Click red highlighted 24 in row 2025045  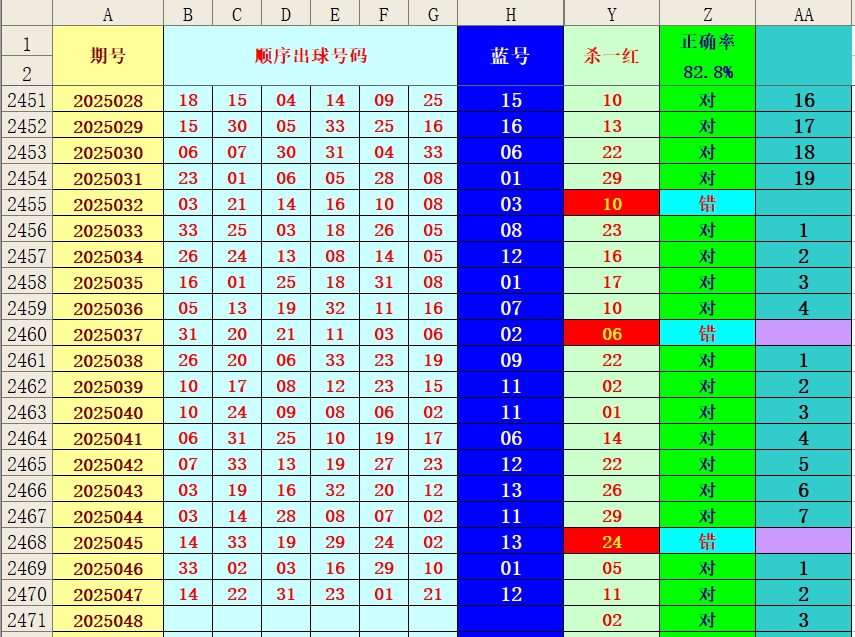tap(612, 542)
